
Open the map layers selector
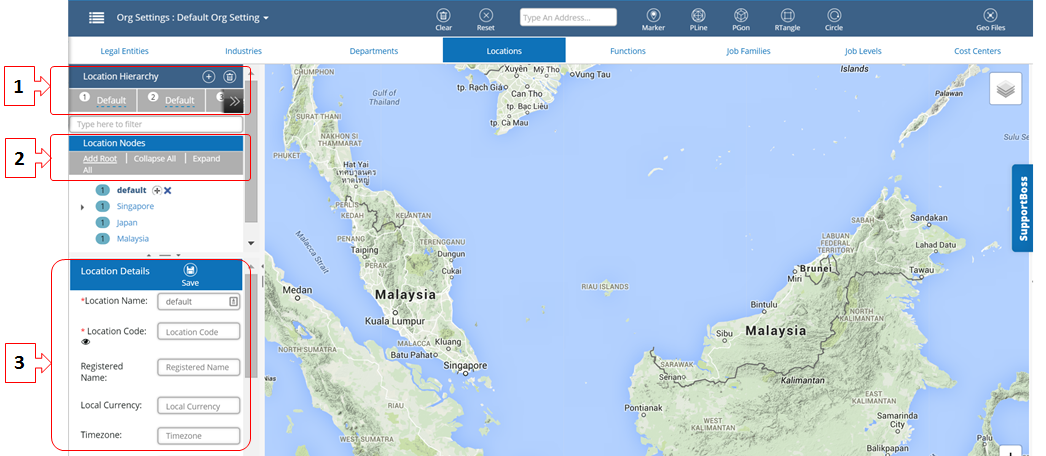tap(1005, 89)
